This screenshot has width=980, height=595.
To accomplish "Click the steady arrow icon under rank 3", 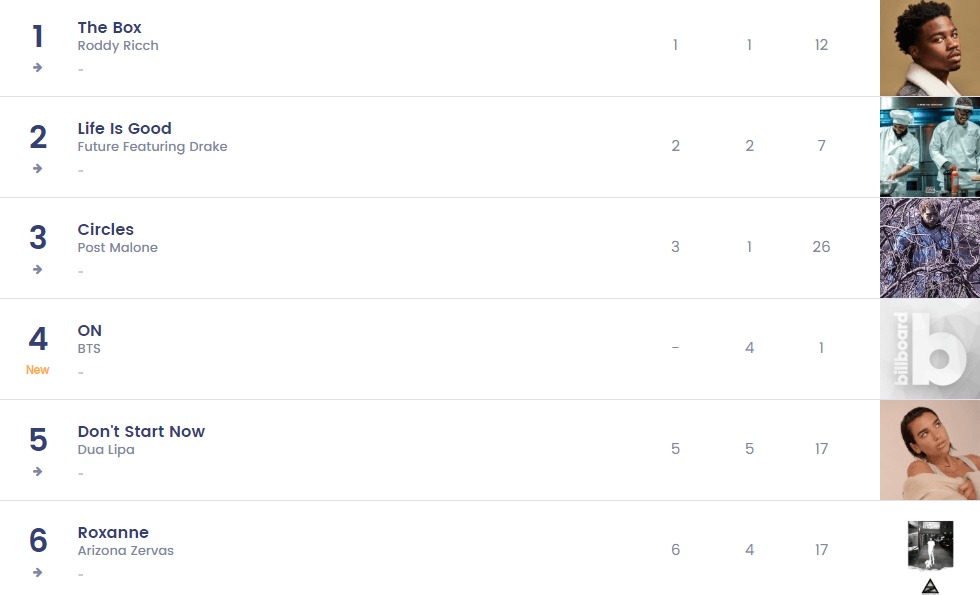I will [38, 270].
